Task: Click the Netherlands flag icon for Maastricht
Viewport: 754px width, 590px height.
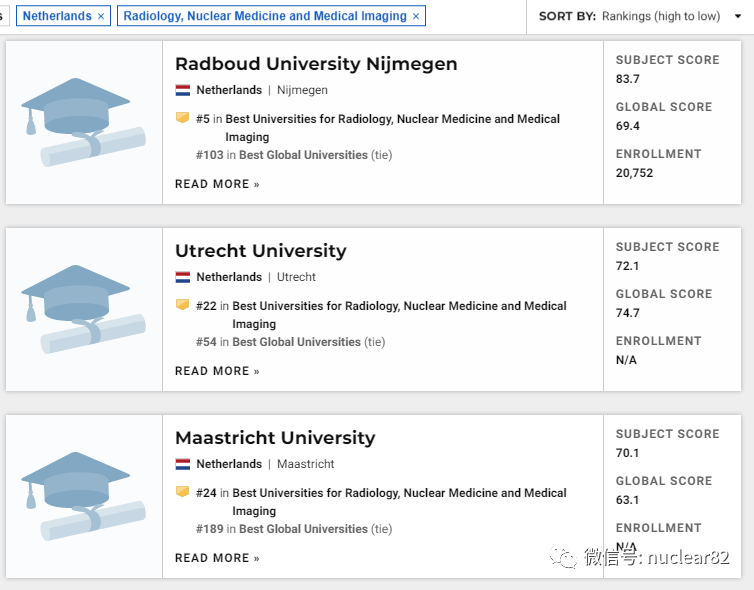Action: [x=183, y=464]
